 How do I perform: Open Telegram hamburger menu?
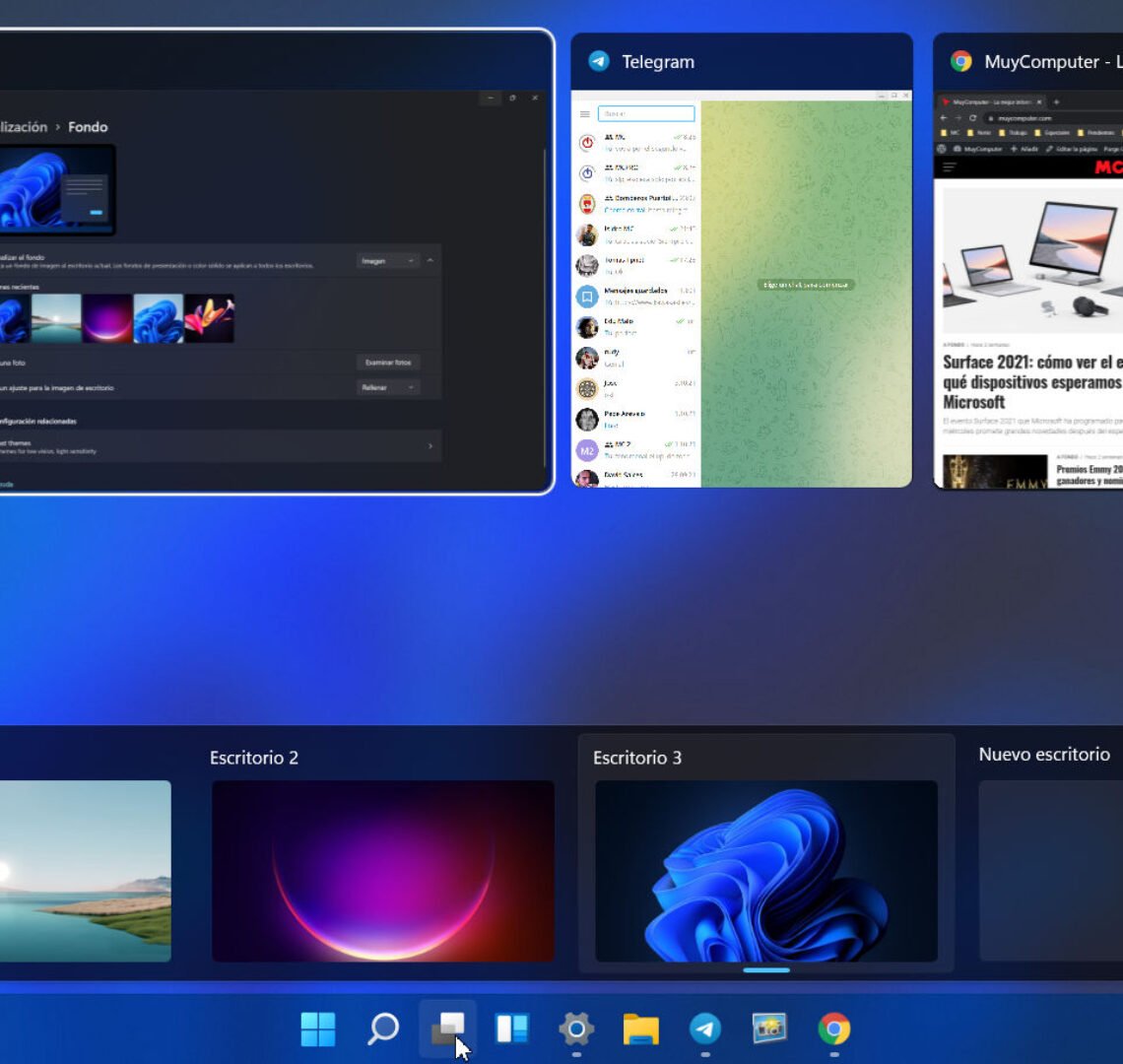click(584, 114)
